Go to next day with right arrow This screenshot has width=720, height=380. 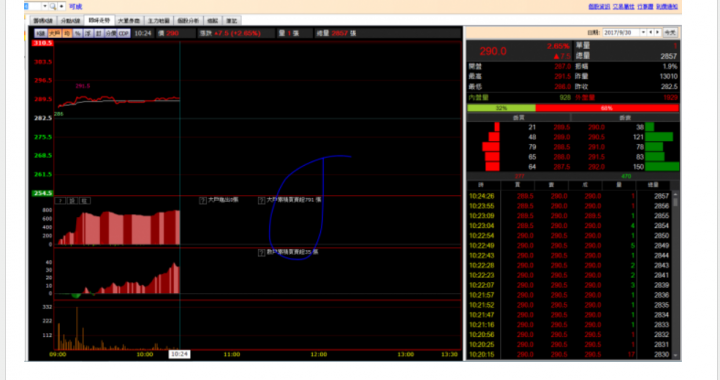[x=658, y=33]
